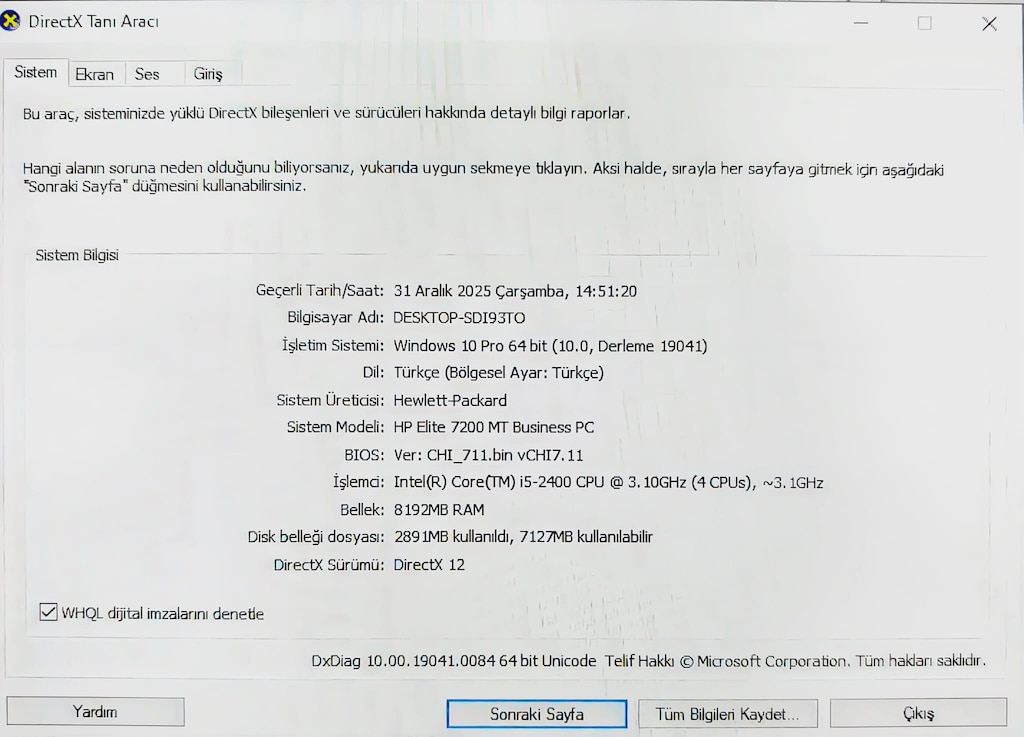Screen dimensions: 1024x737
Task: Click the Bellek label
Action: coord(362,510)
